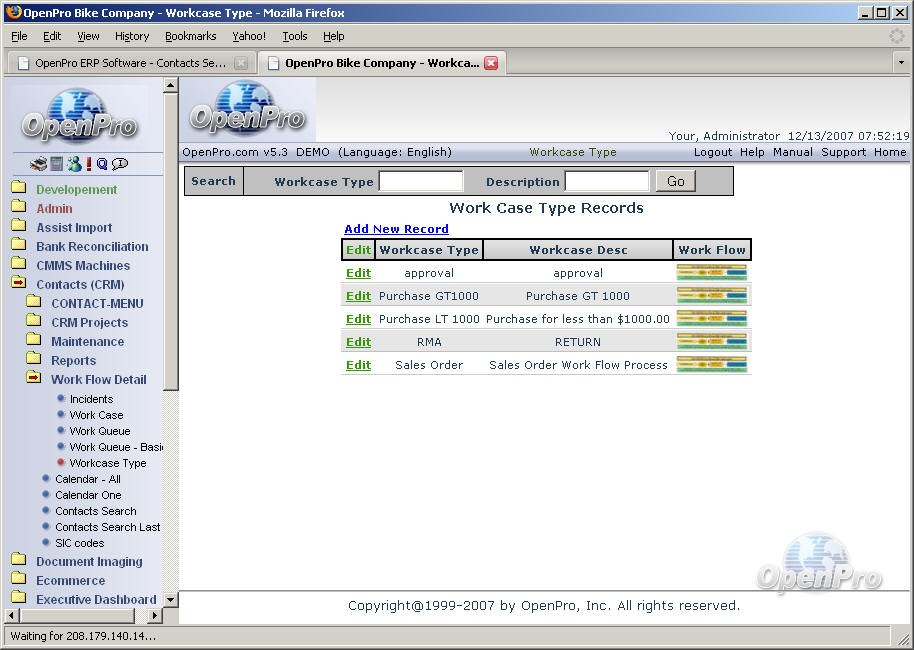
Task: Click sidebar horizontal scrollbar right arrow
Action: coord(154,615)
